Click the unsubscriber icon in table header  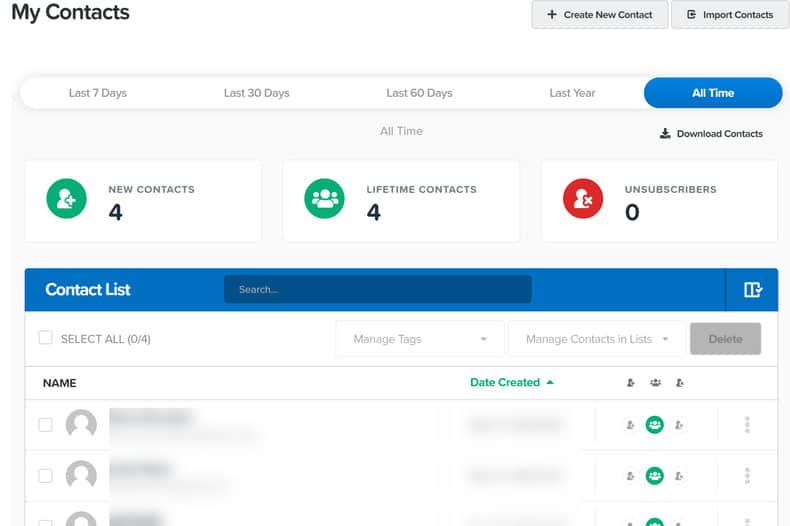[x=679, y=383]
